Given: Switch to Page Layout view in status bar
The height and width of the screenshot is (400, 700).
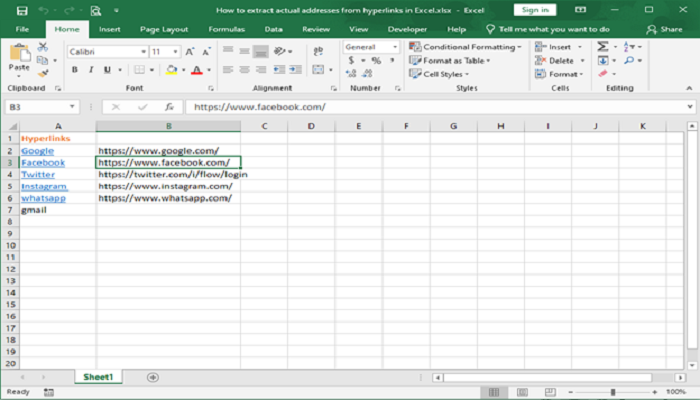Looking at the screenshot, I should coord(522,392).
